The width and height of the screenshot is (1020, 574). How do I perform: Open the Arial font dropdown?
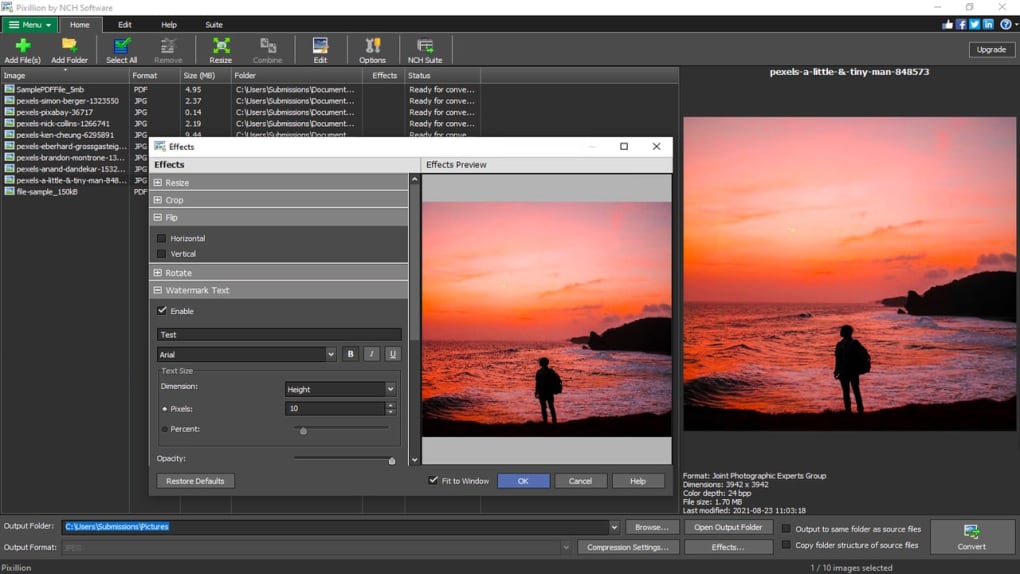pyautogui.click(x=330, y=354)
